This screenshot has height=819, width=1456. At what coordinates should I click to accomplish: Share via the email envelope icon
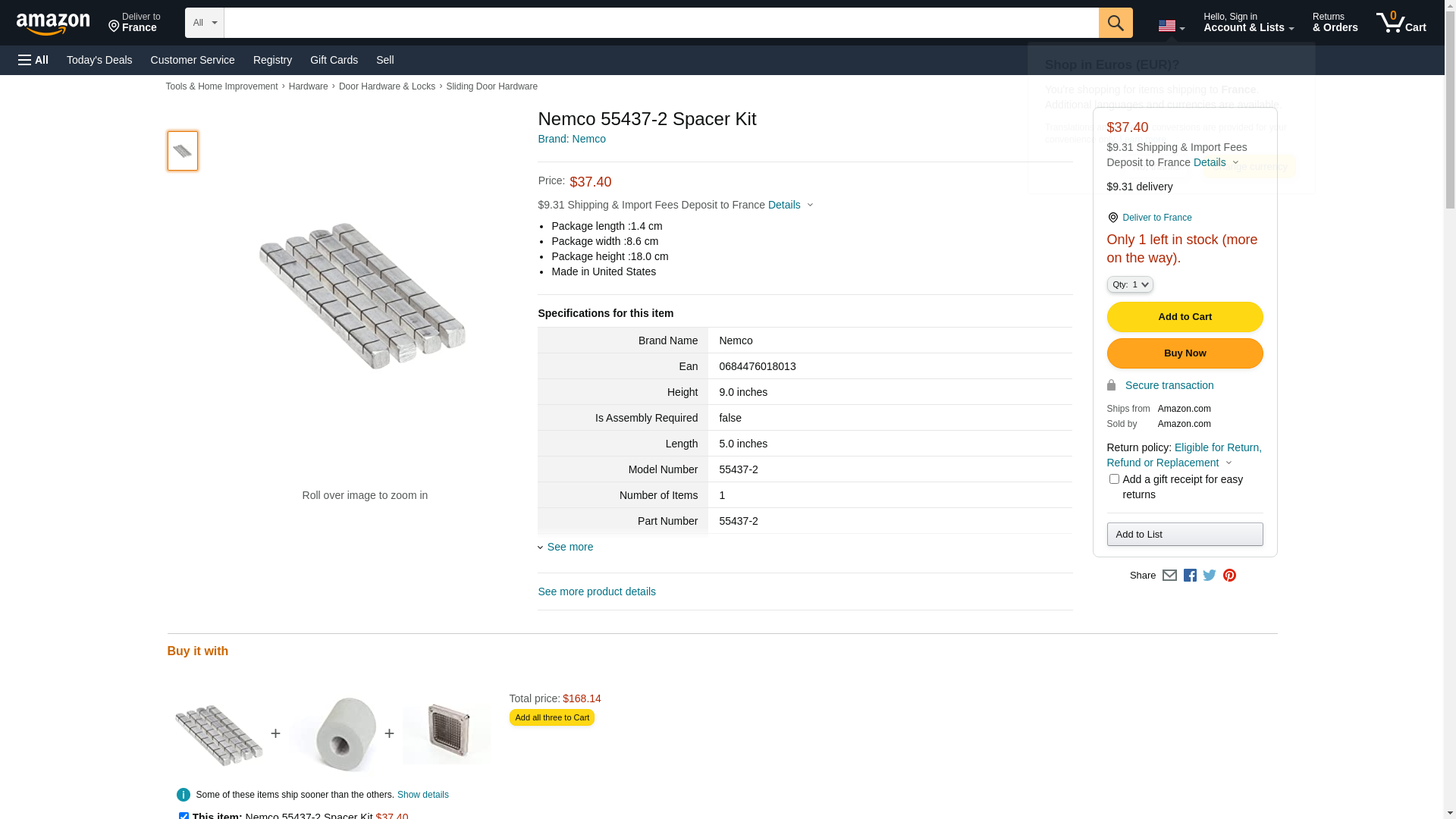pyautogui.click(x=1169, y=576)
